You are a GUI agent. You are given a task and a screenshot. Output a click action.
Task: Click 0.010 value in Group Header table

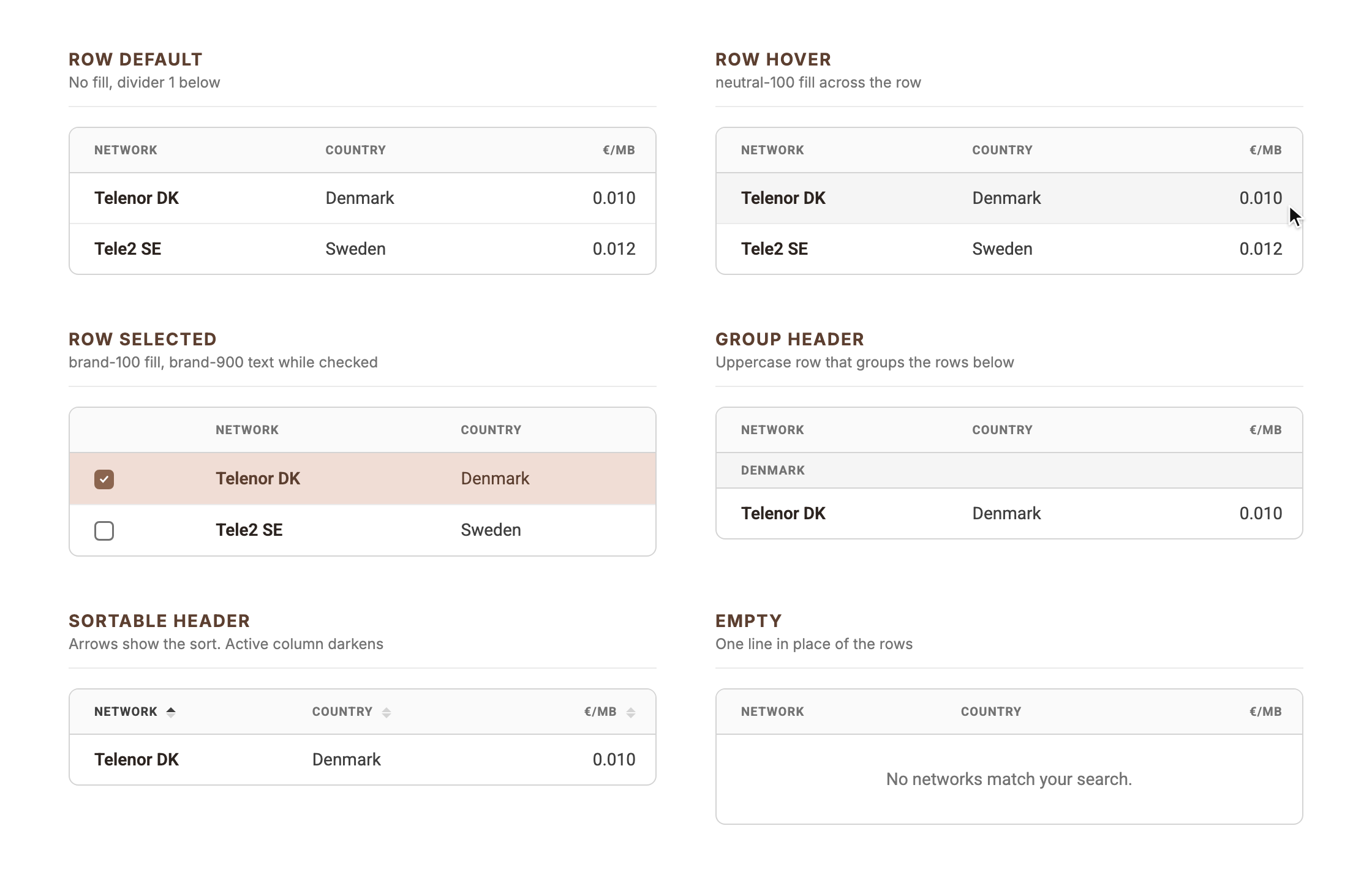(1261, 513)
